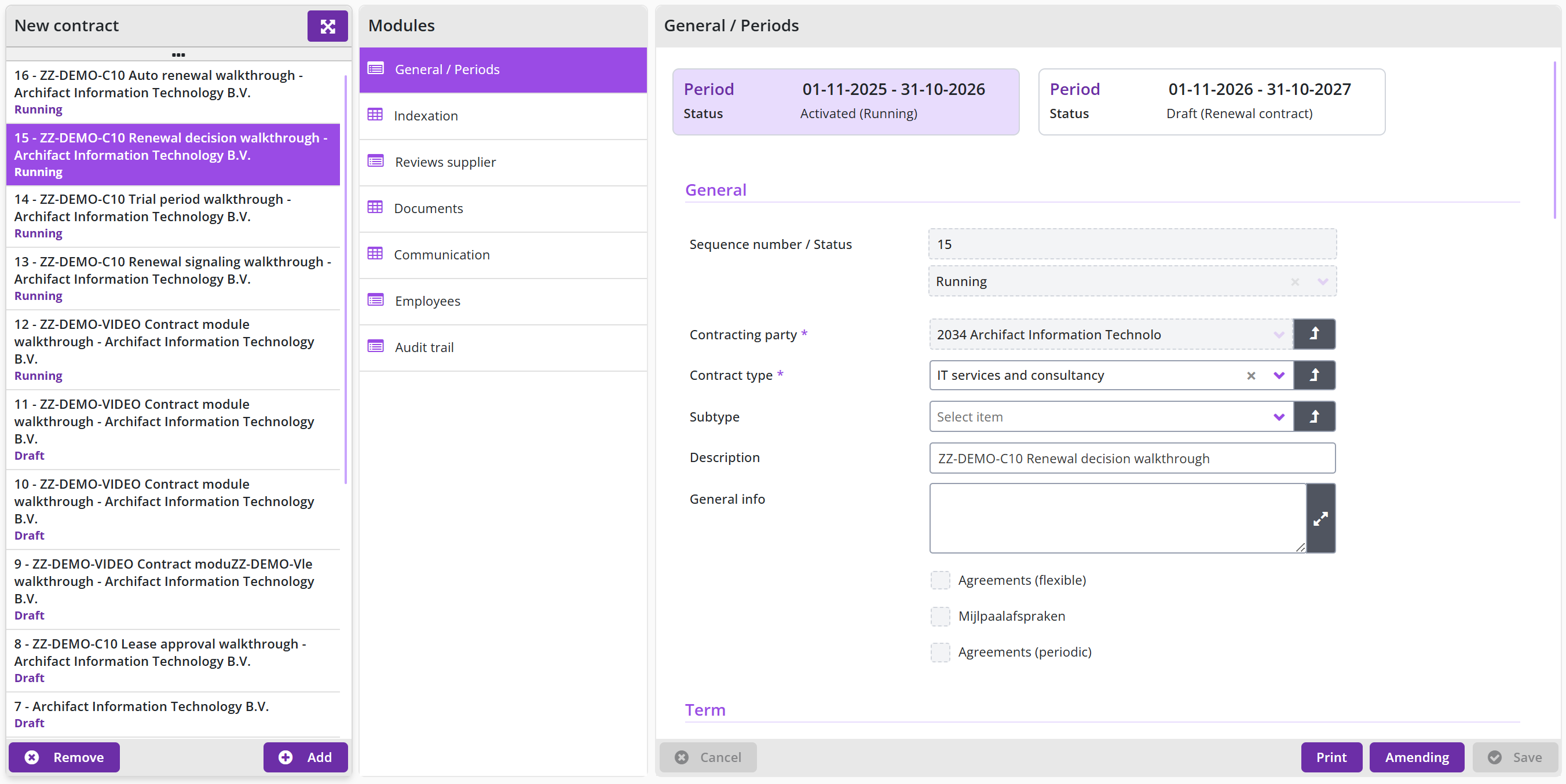The image size is (1566, 784).
Task: Switch to the Indexation module
Action: coord(503,115)
